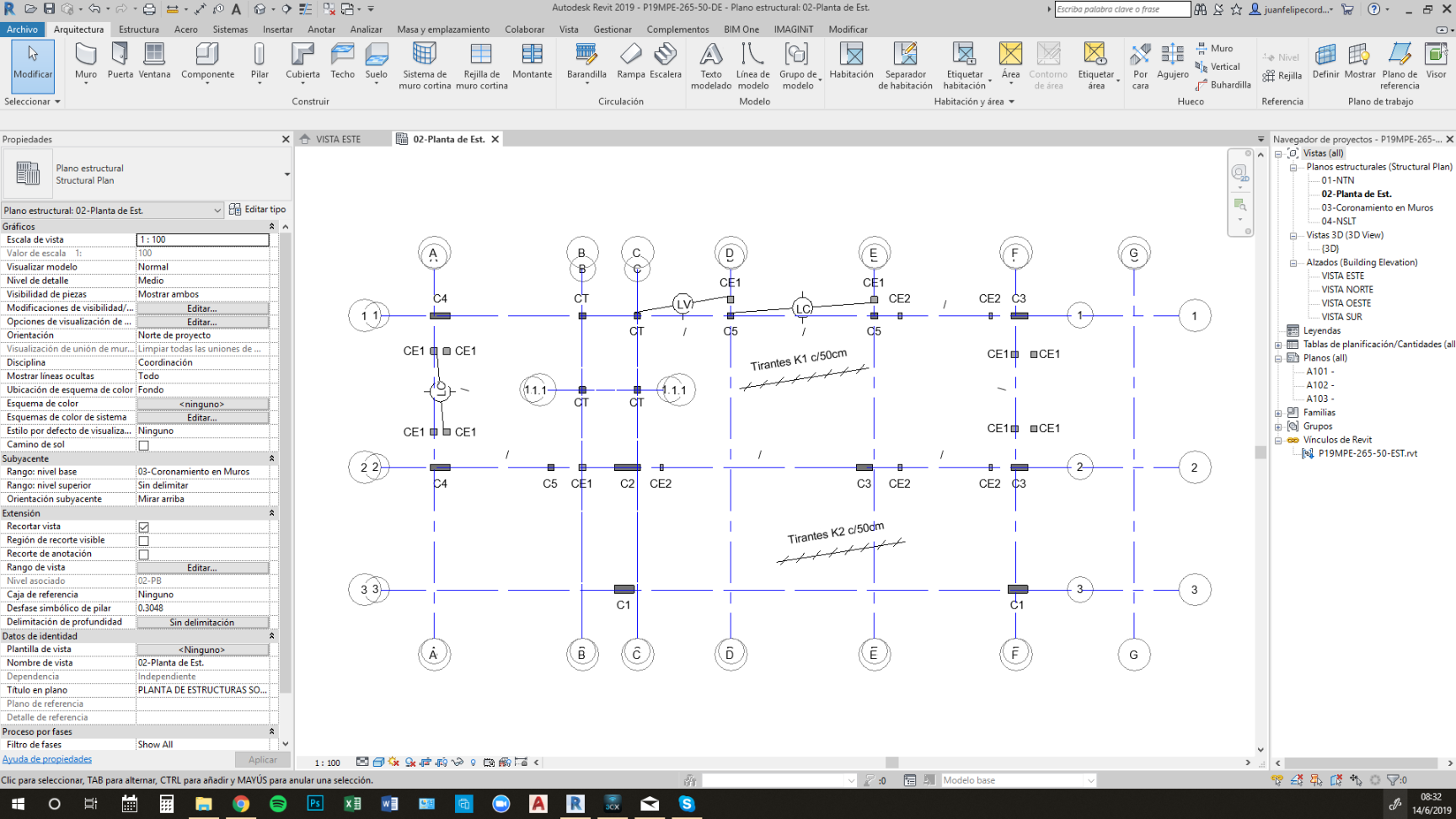This screenshot has width=1456, height=819.
Task: Open the Escala de vista dropdown
Action: coord(202,239)
